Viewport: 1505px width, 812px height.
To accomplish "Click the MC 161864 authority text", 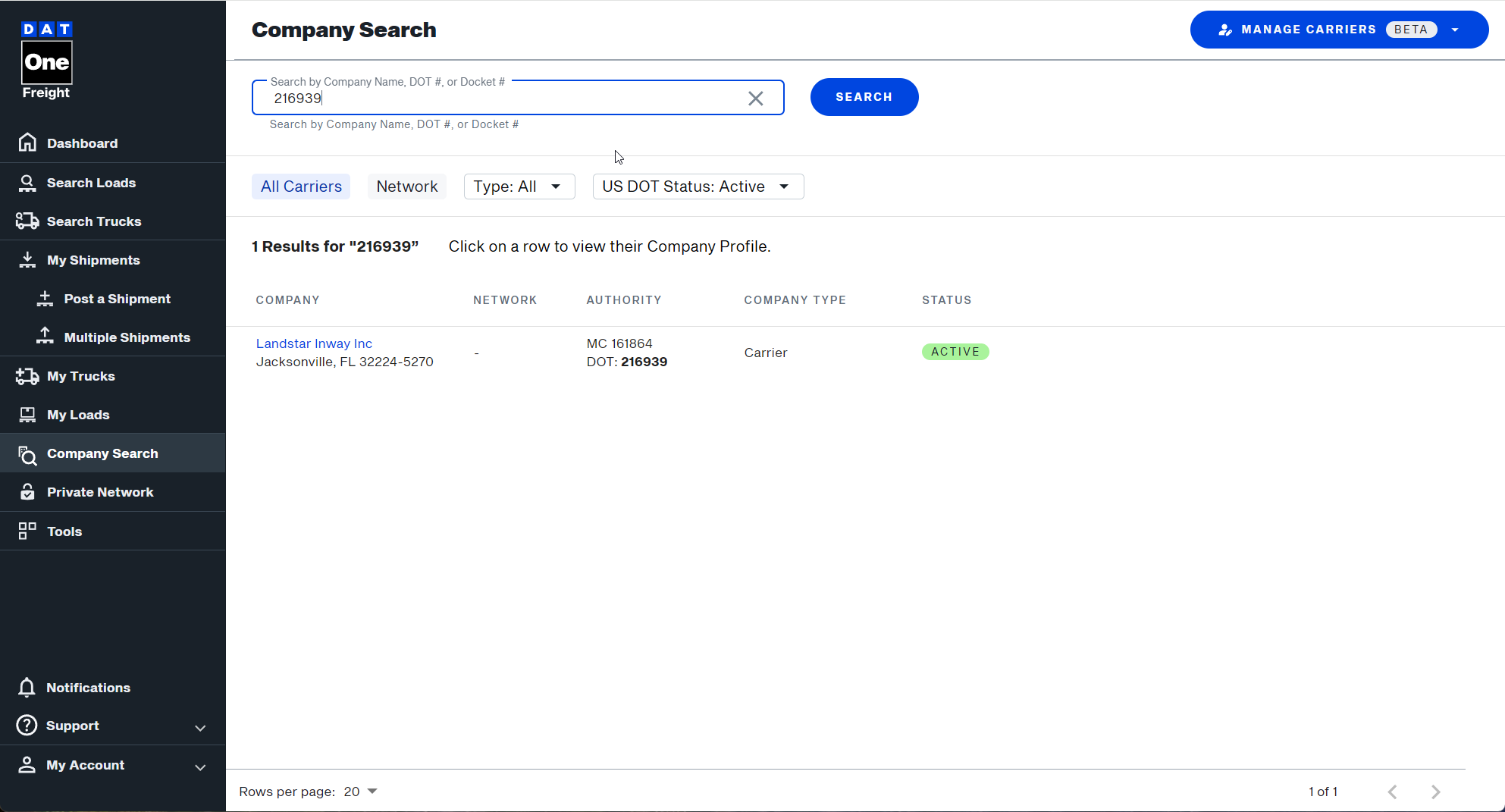I will pos(619,343).
